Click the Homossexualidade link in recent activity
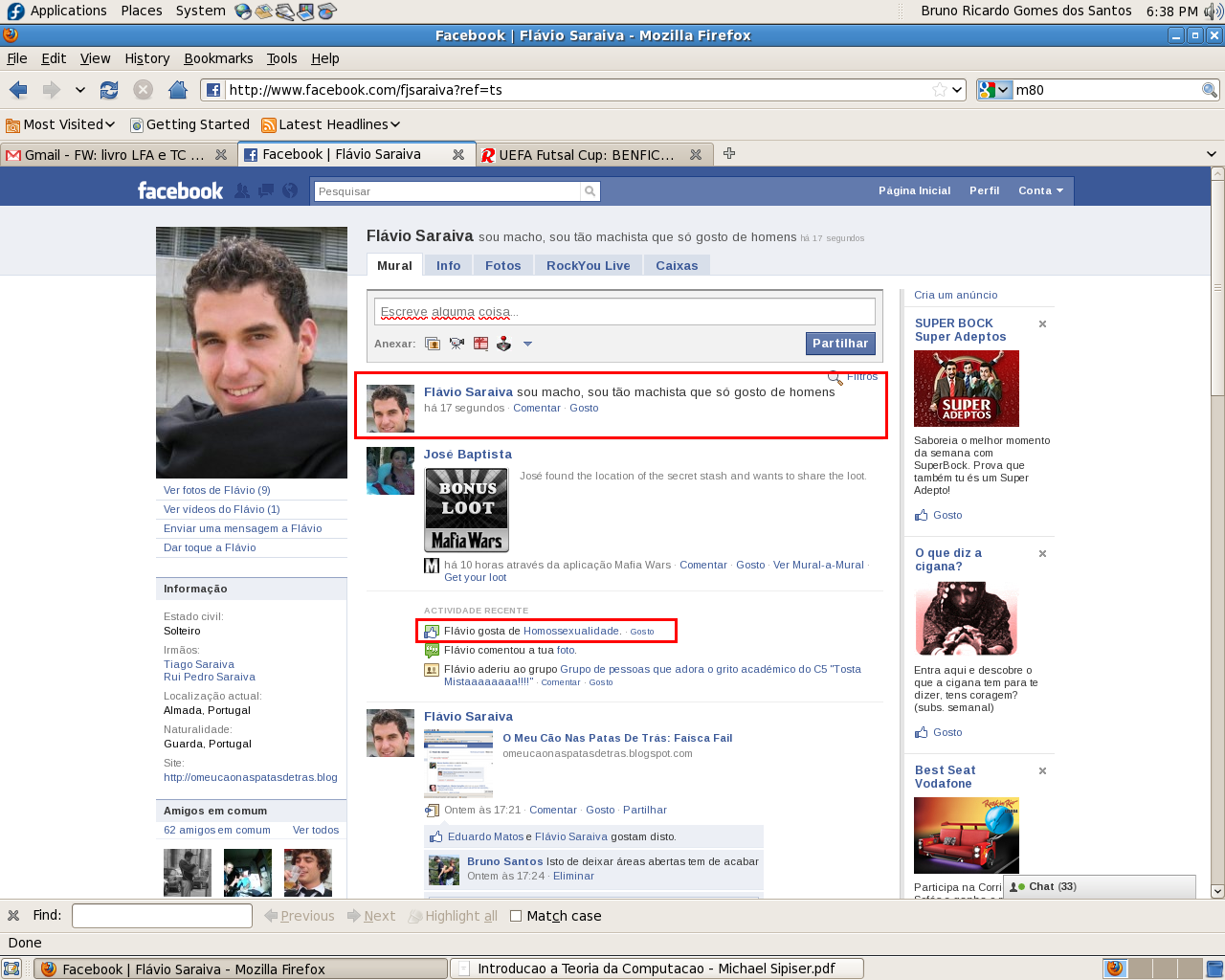Screen dimensions: 1225x980 point(571,631)
